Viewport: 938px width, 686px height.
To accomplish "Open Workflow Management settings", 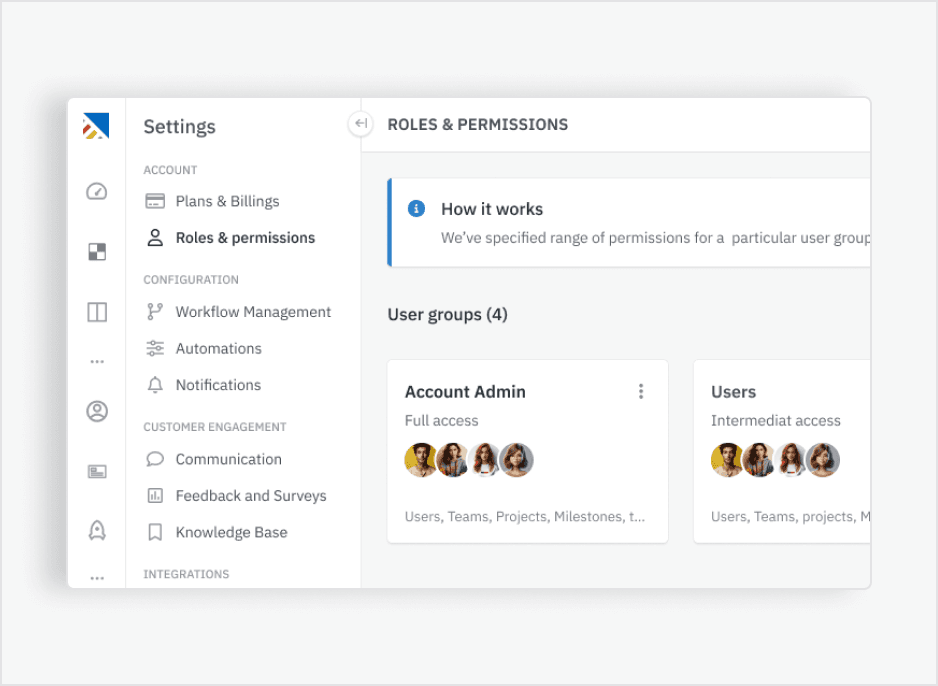I will click(253, 312).
